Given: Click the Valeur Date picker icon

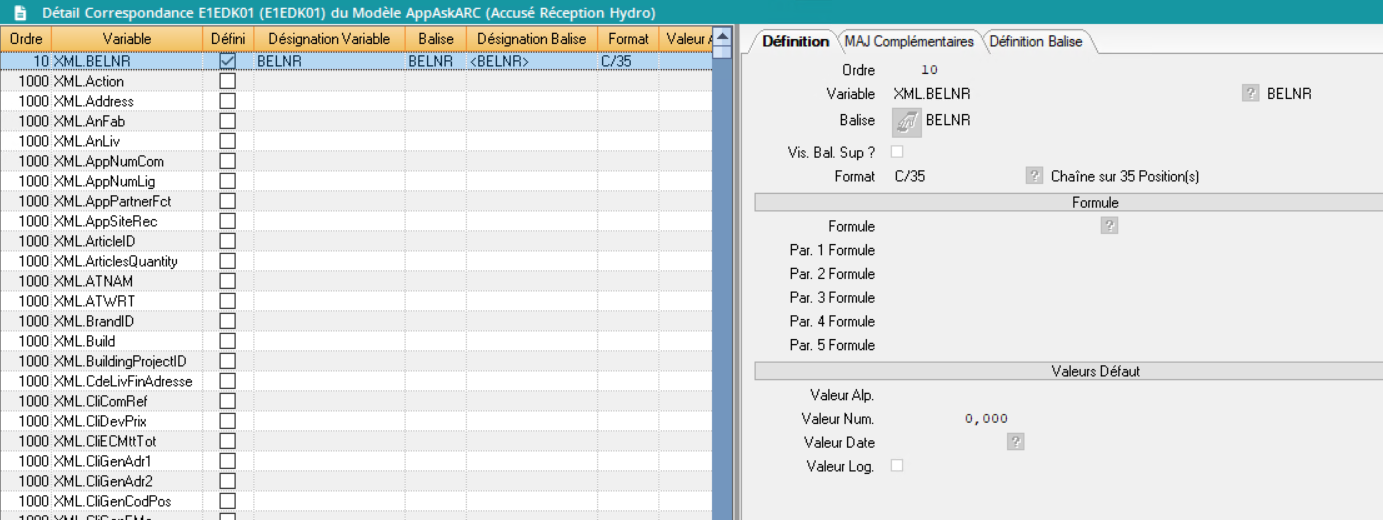Looking at the screenshot, I should point(1016,442).
